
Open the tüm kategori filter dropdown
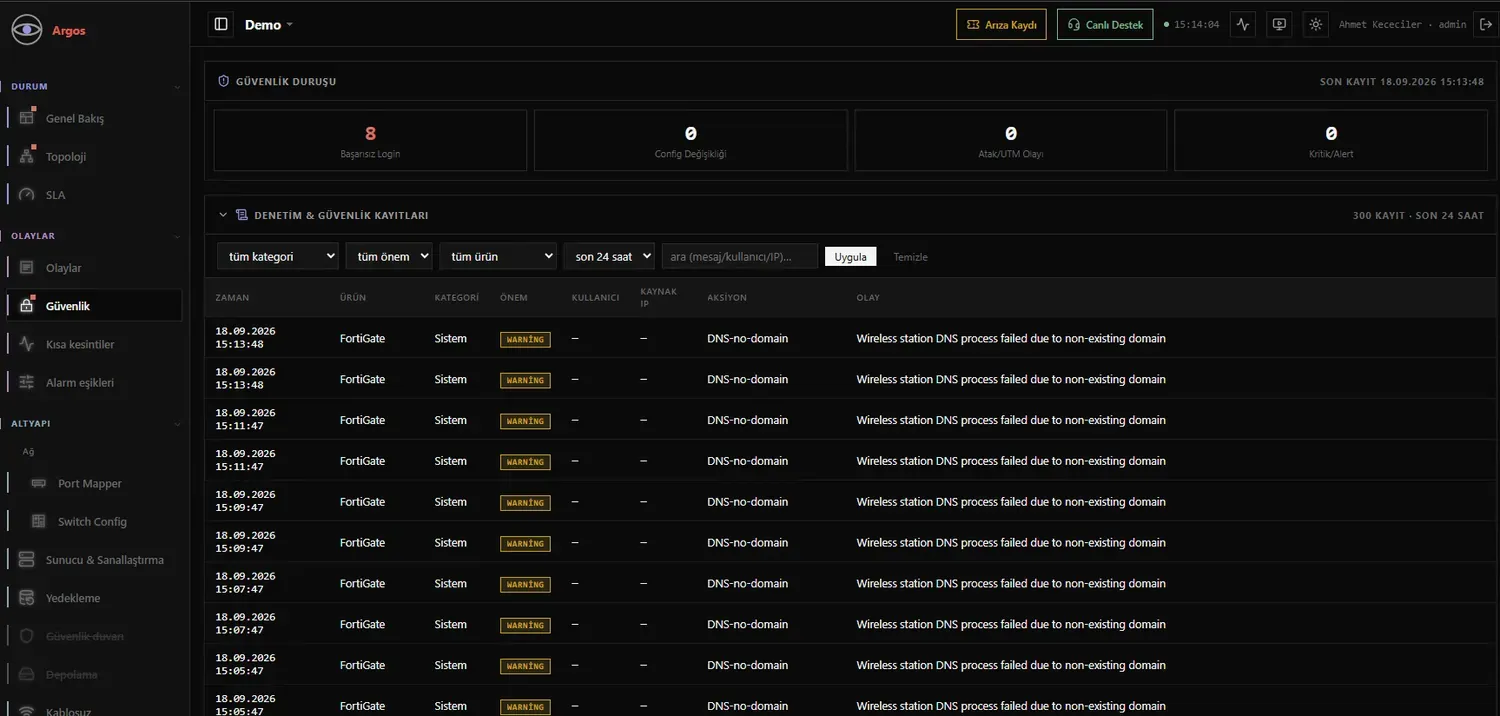(278, 257)
